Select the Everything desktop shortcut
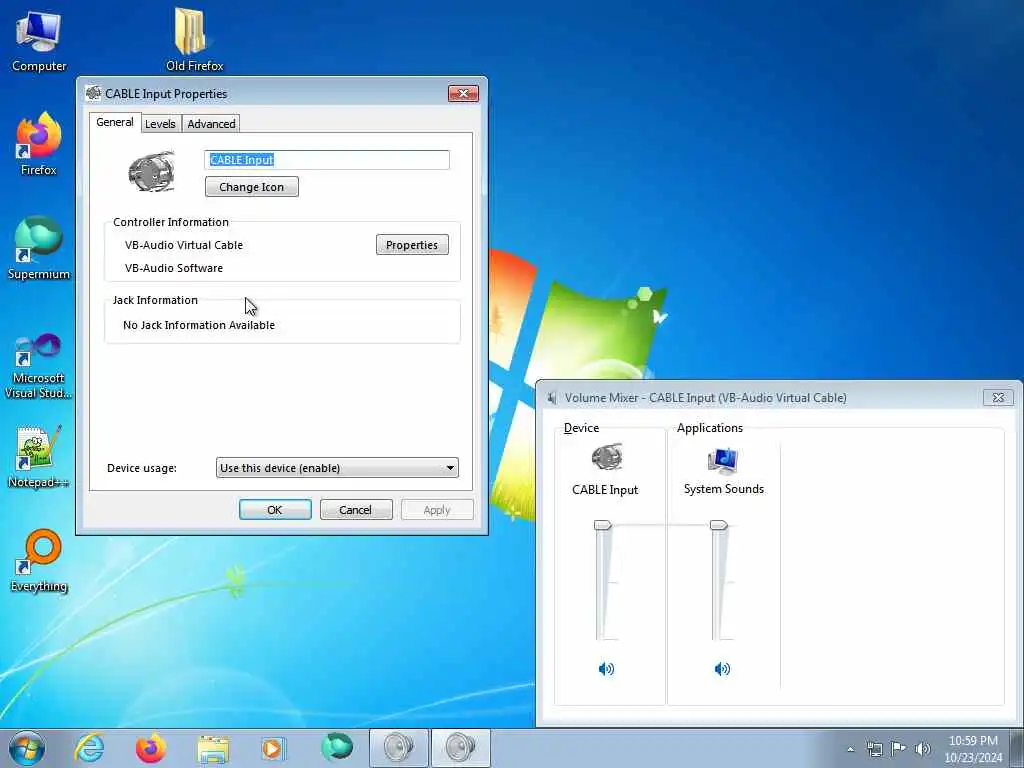 tap(39, 560)
